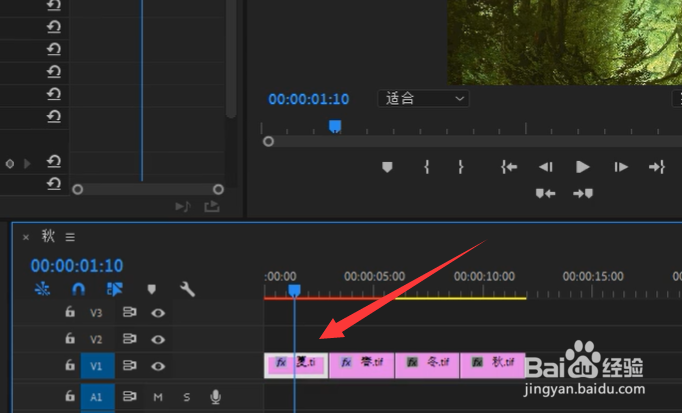Click the Program monitor timecode 00:00:01:10
This screenshot has width=682, height=413.
[308, 99]
